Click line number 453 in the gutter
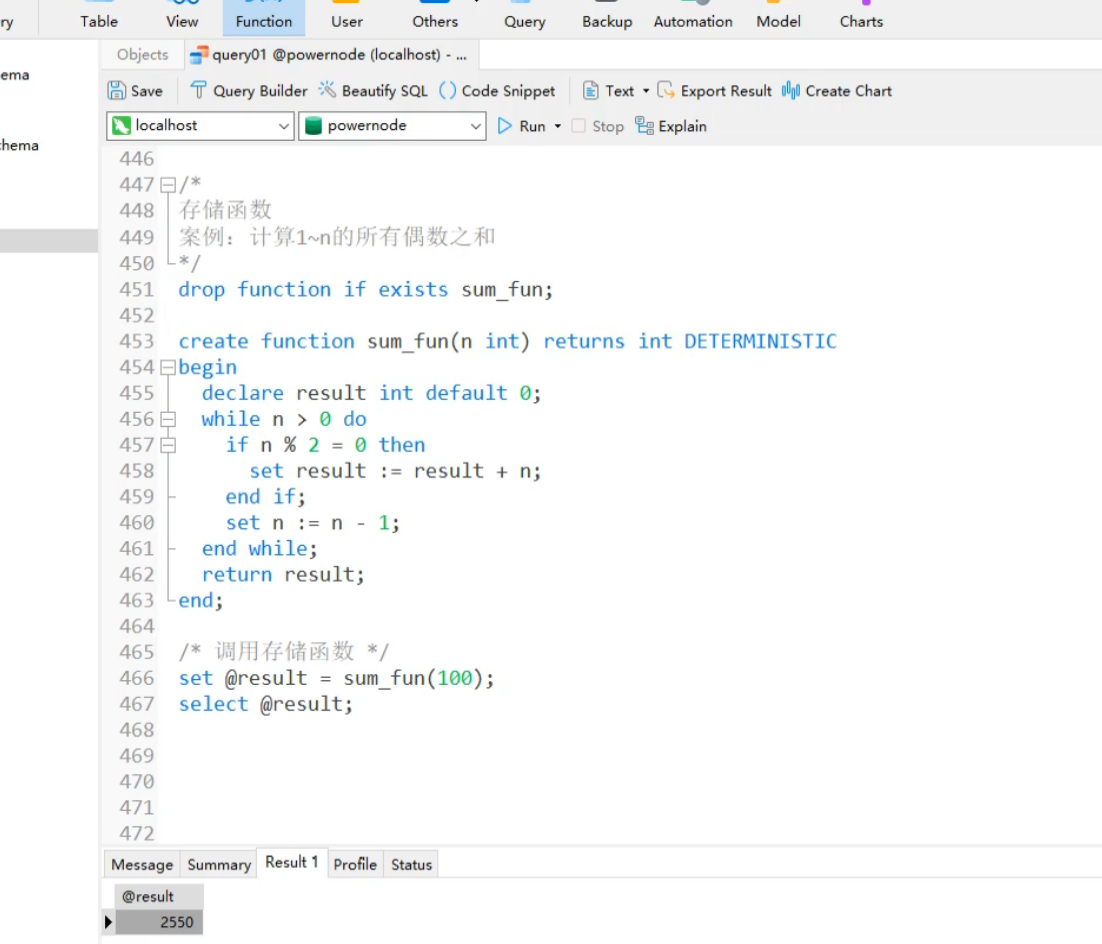 (x=136, y=342)
